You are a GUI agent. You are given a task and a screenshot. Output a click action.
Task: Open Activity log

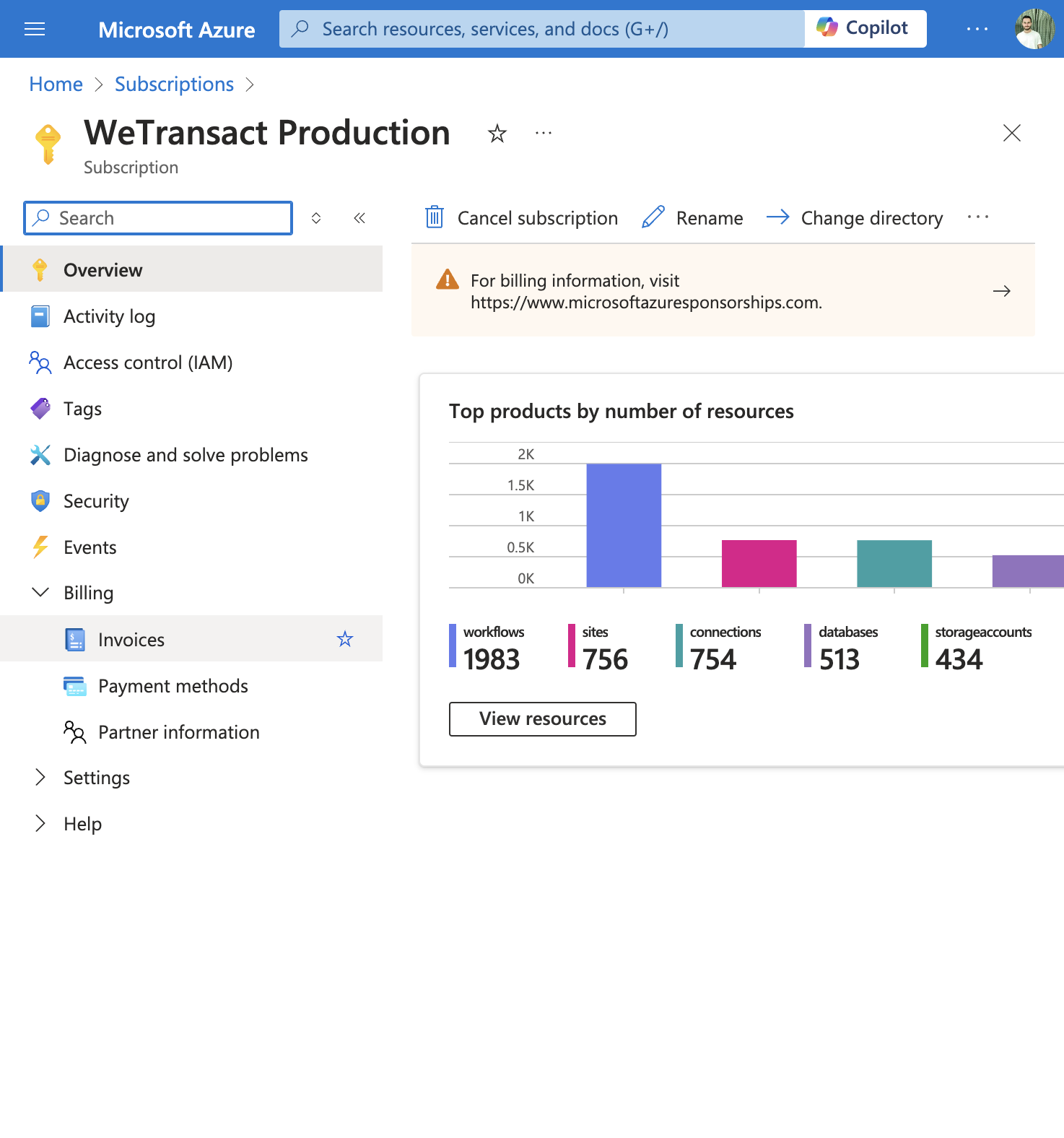pos(191,316)
